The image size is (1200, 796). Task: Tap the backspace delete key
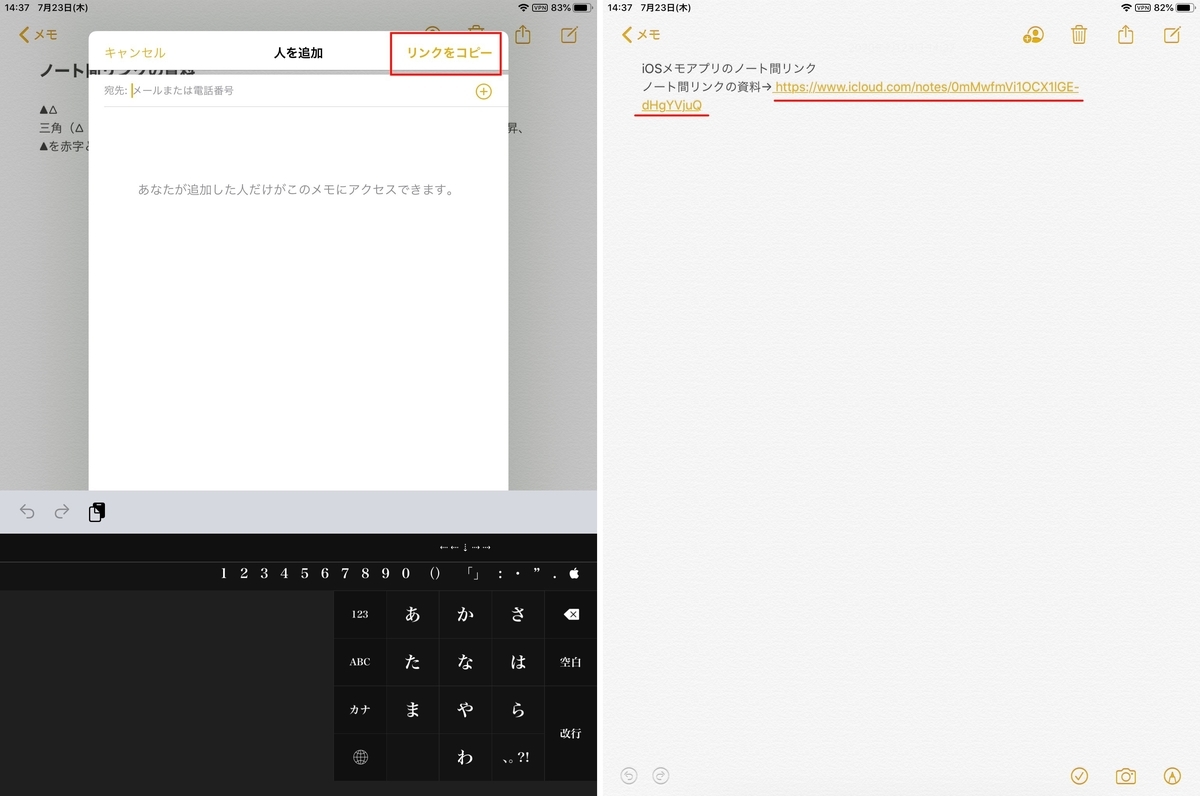coord(571,614)
